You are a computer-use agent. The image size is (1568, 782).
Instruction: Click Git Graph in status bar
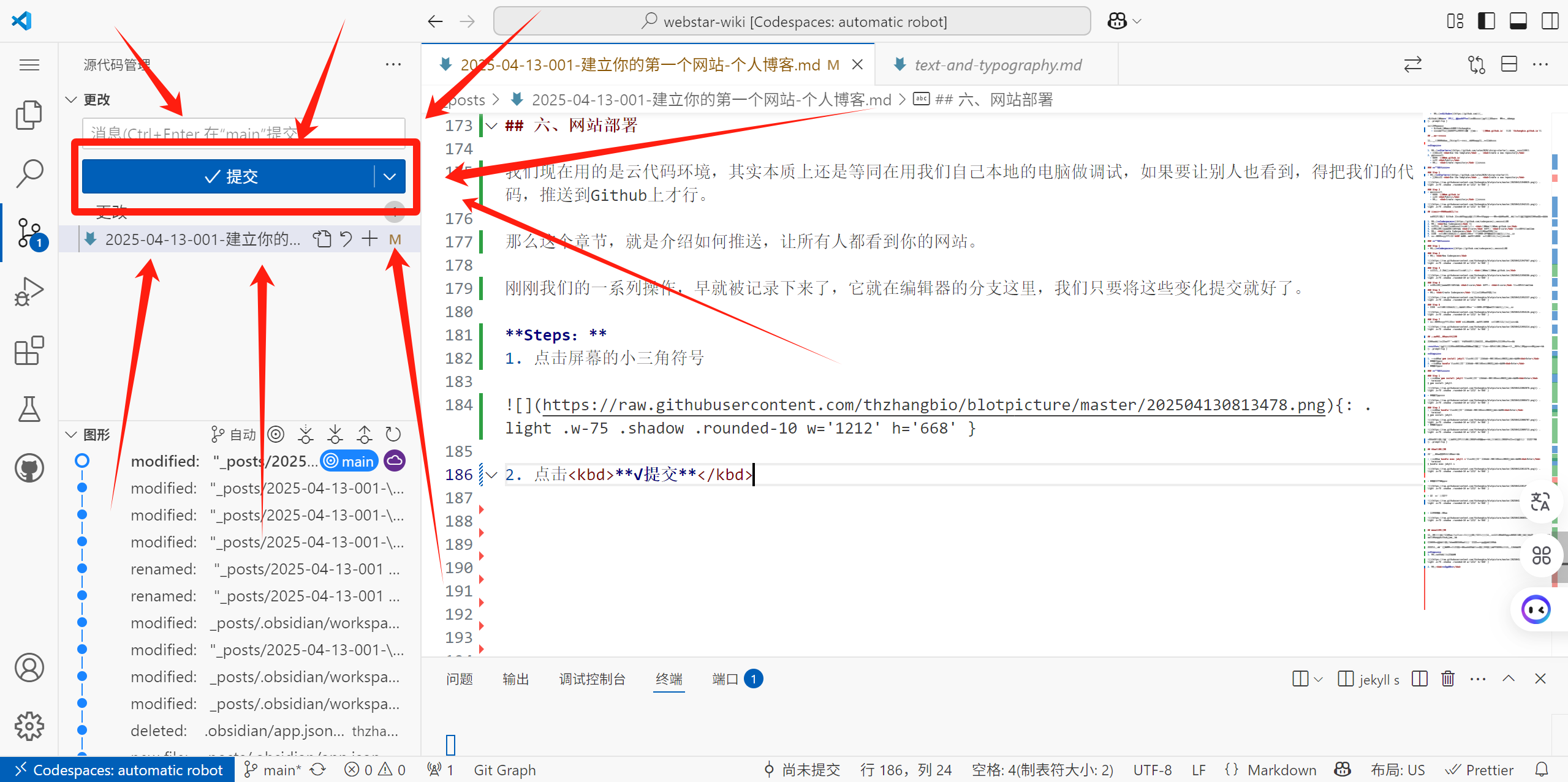[504, 770]
